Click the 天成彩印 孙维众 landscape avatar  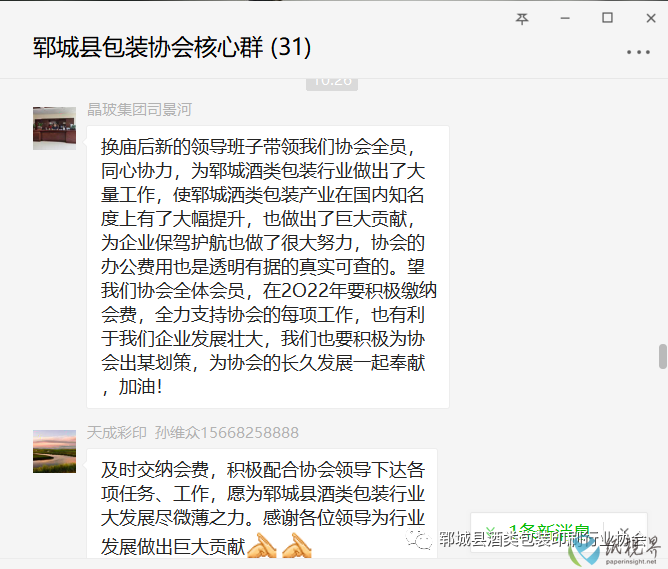tap(55, 451)
